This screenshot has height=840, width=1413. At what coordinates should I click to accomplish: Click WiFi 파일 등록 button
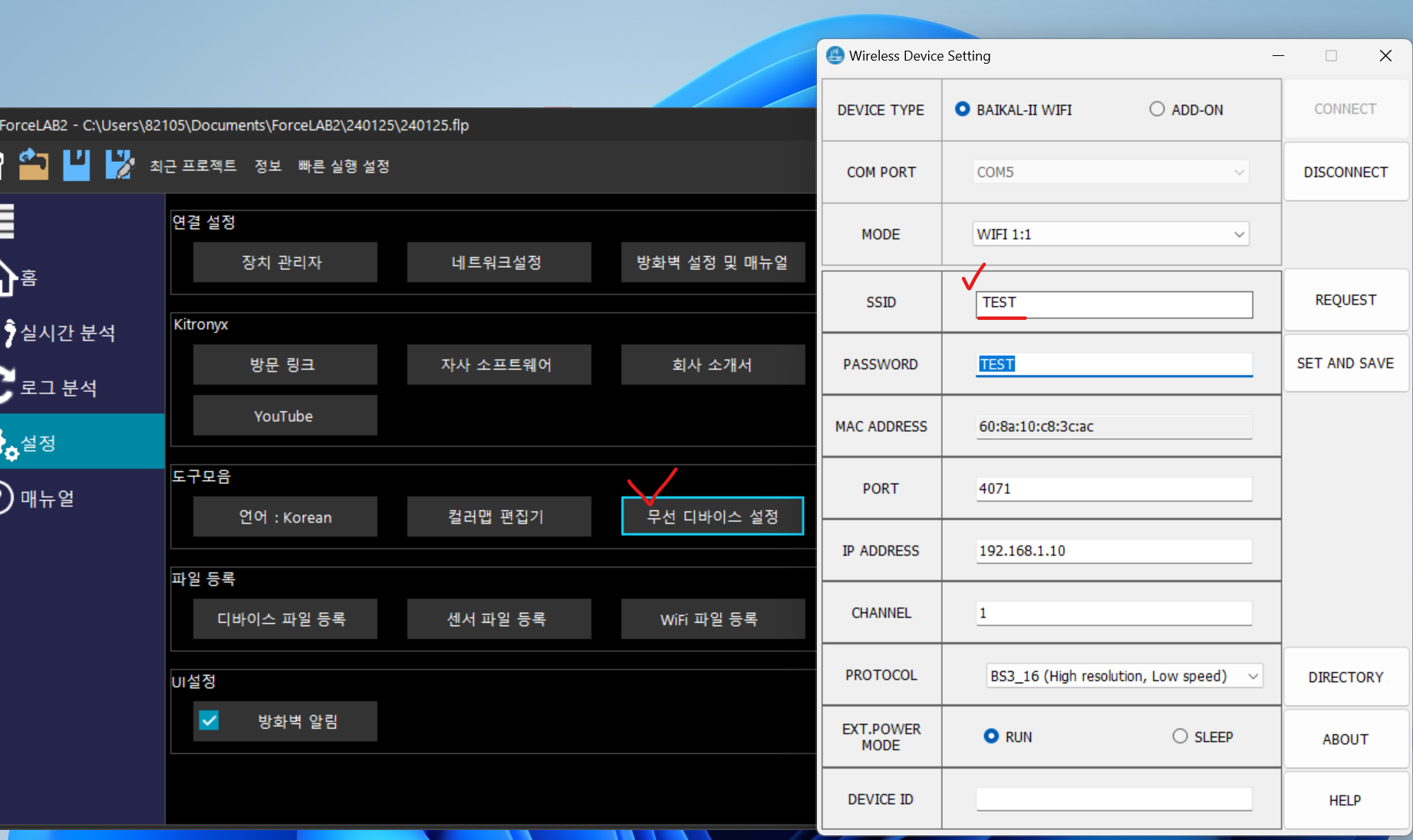click(713, 619)
